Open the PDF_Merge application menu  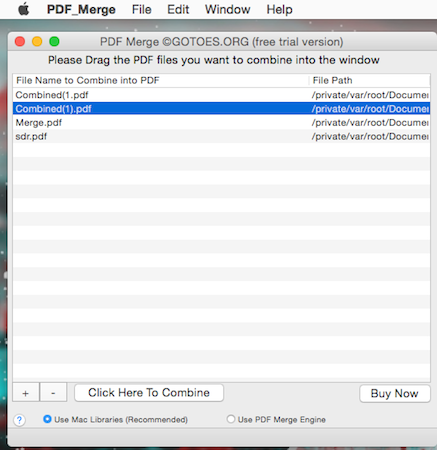click(x=81, y=9)
